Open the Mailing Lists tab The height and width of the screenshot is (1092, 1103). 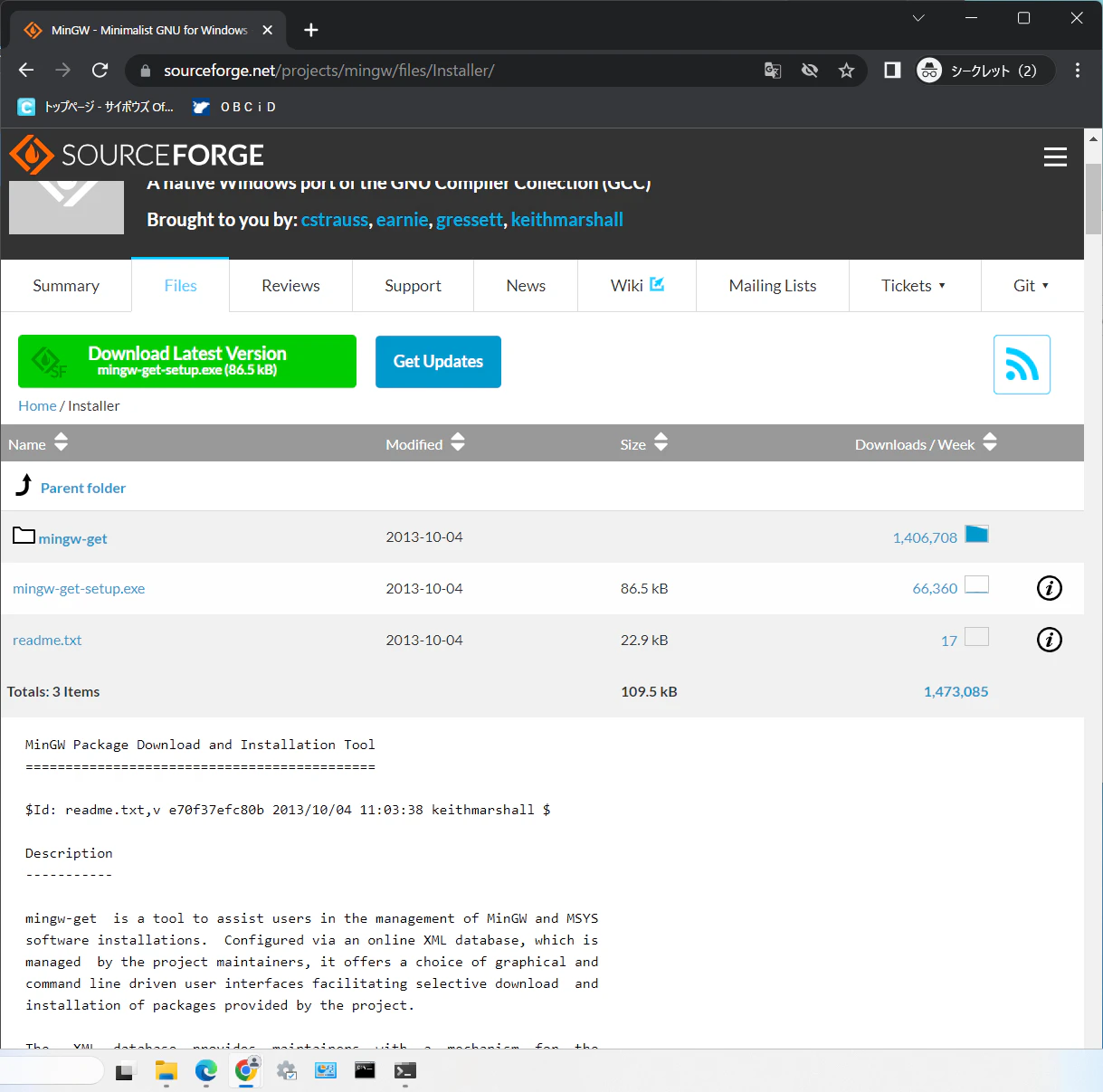773,286
